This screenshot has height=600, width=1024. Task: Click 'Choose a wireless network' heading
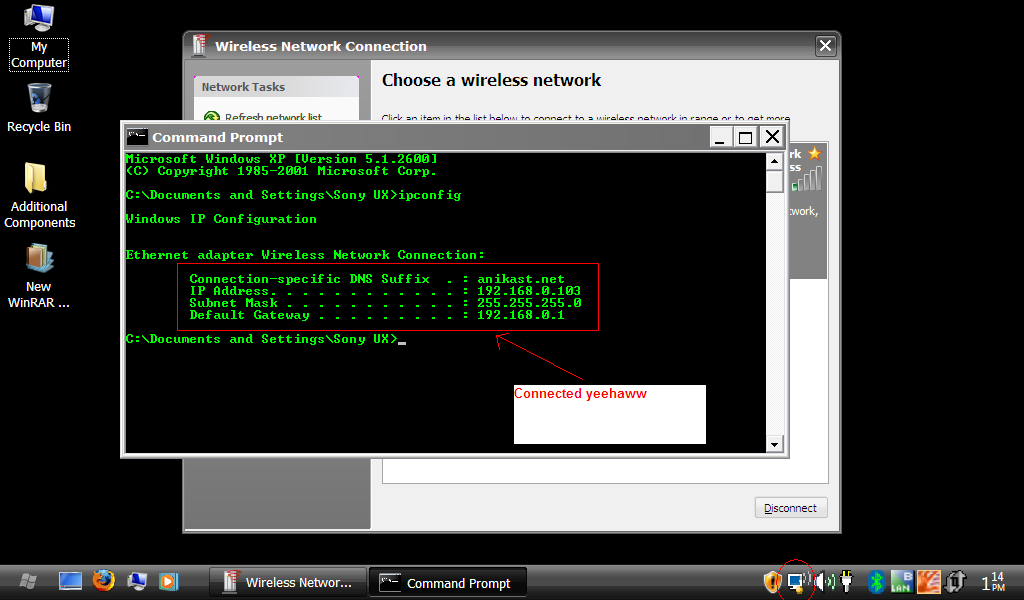(491, 80)
